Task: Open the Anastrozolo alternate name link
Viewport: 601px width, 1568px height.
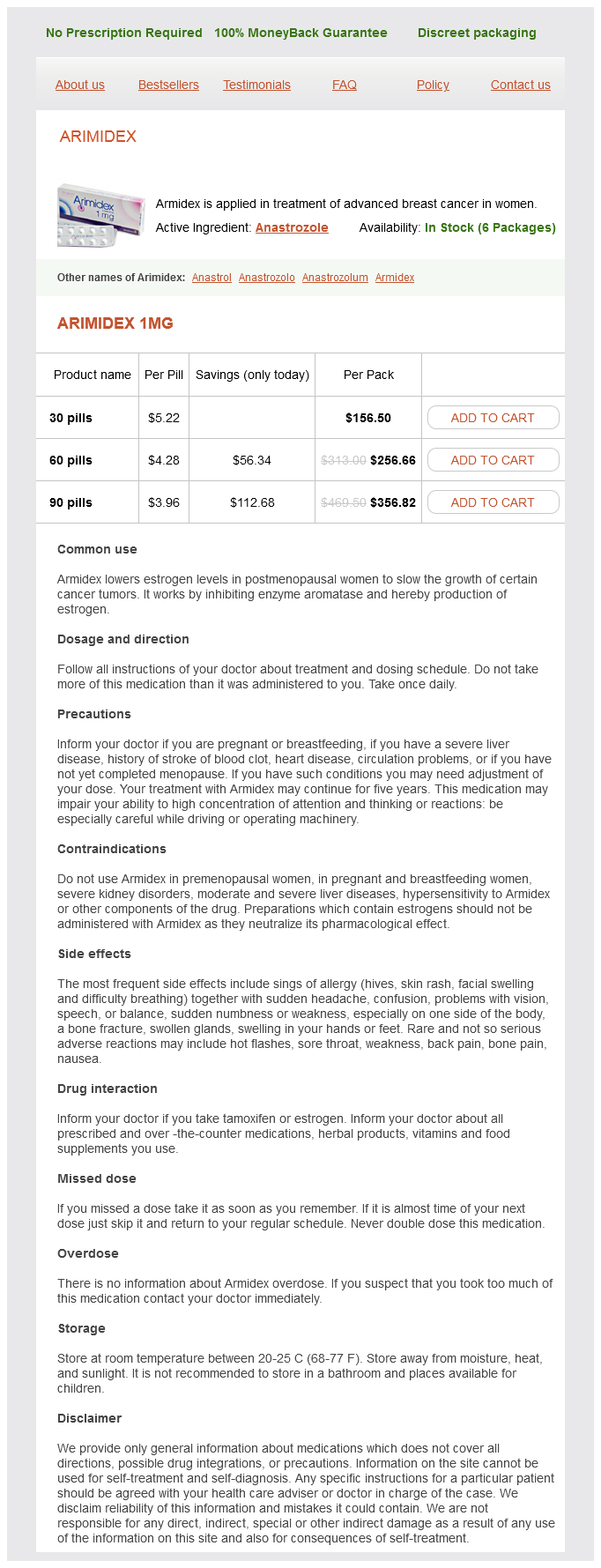Action: (267, 278)
